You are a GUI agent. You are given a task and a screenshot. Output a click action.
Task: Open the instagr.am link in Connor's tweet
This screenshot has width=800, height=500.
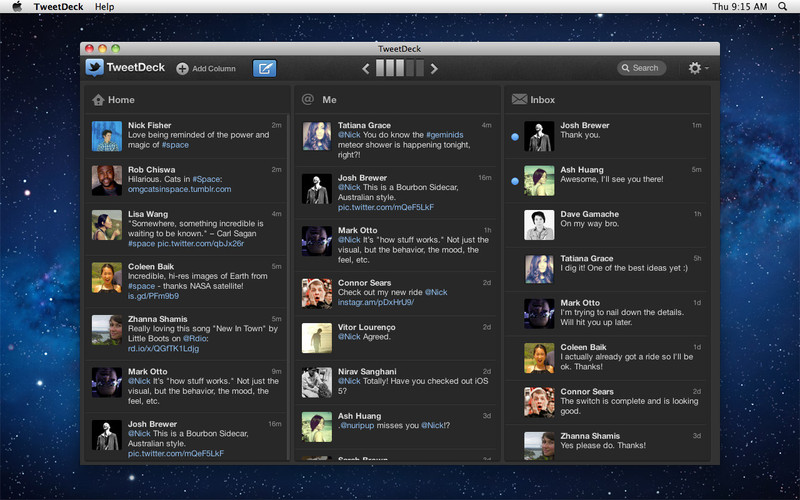coord(375,302)
